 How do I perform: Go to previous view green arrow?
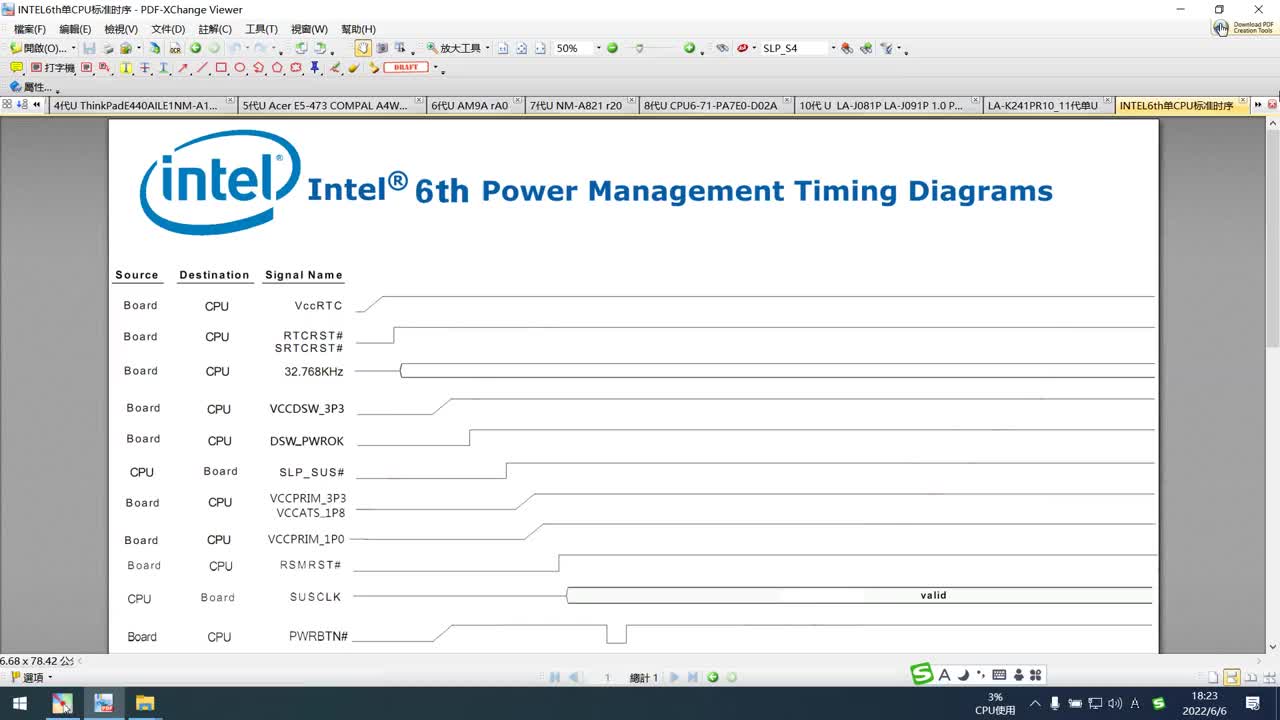coord(195,48)
